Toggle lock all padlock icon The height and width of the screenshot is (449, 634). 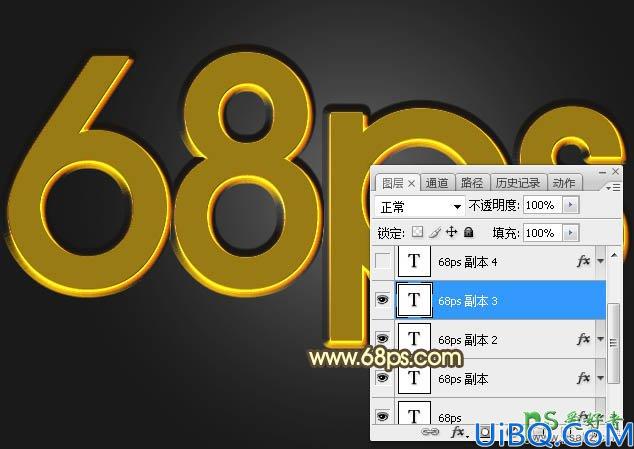469,232
